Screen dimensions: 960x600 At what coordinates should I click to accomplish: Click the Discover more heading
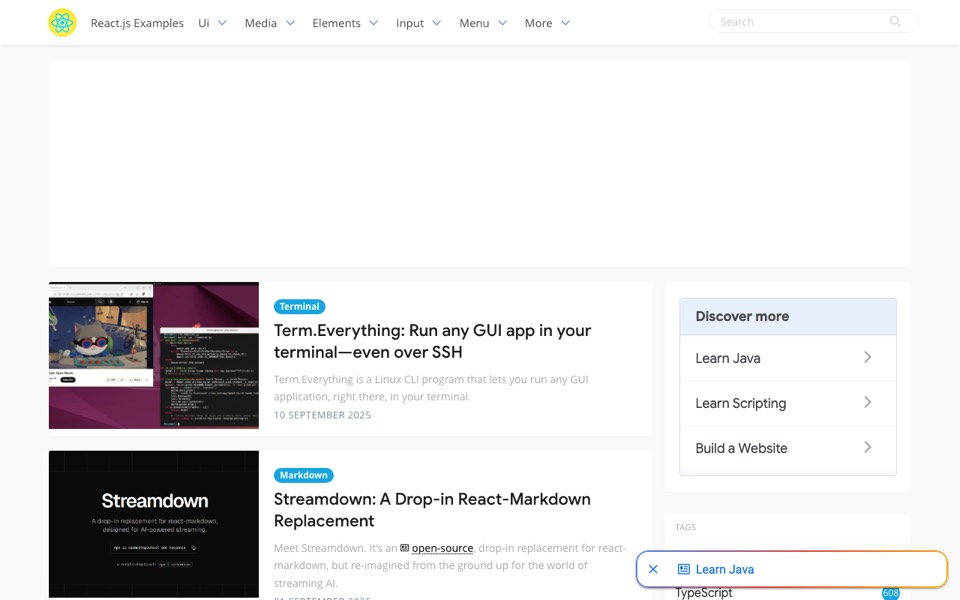742,317
